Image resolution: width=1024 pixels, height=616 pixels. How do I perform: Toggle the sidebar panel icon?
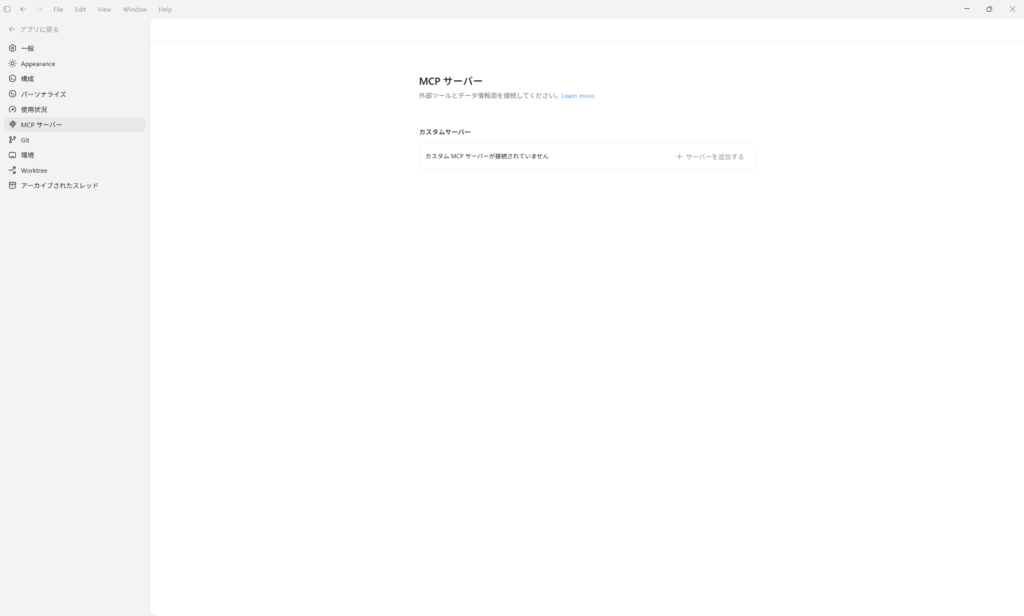pyautogui.click(x=8, y=9)
